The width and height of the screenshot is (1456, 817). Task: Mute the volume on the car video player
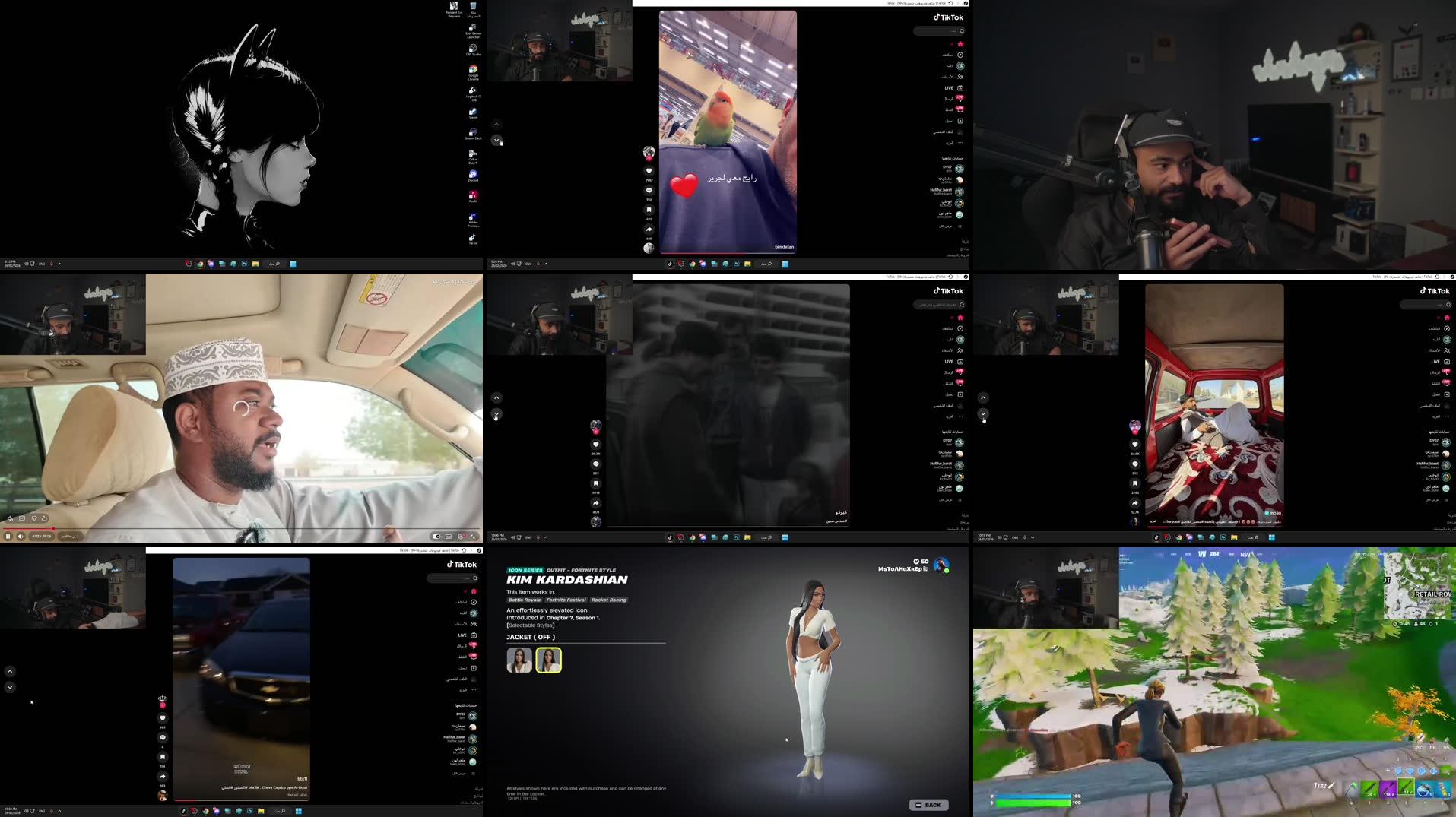21,537
